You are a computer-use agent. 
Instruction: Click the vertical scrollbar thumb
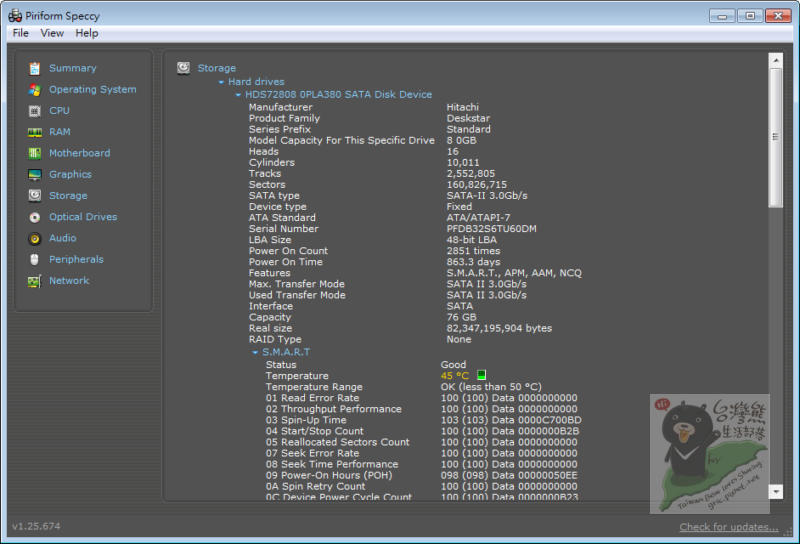point(776,137)
